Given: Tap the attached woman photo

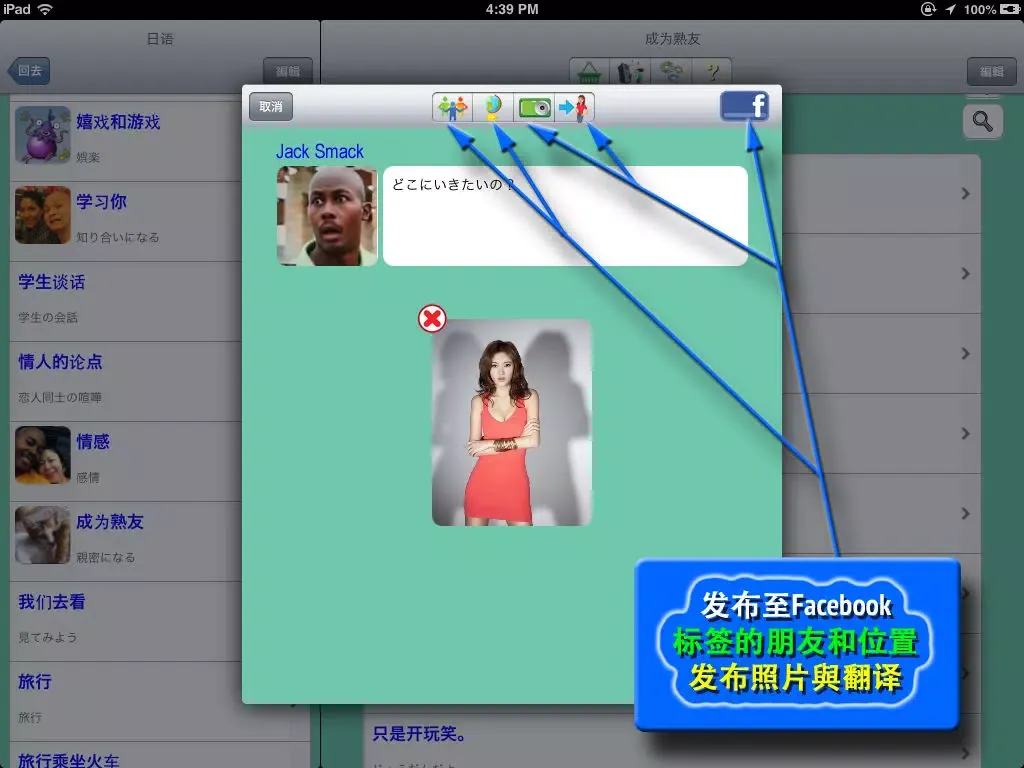Looking at the screenshot, I should click(x=511, y=422).
